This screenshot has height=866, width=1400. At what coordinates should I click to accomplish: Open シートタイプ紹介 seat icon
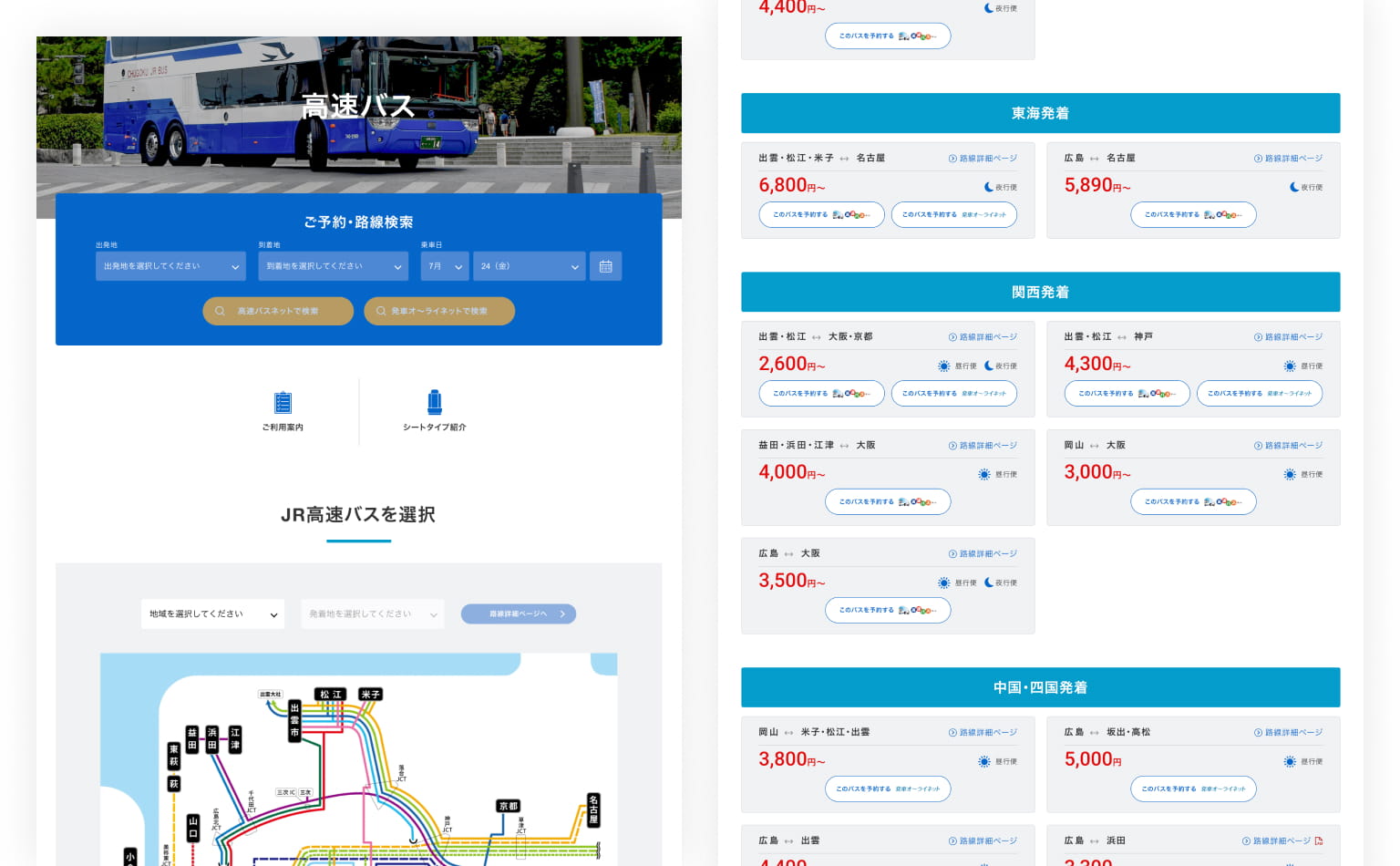pos(435,402)
